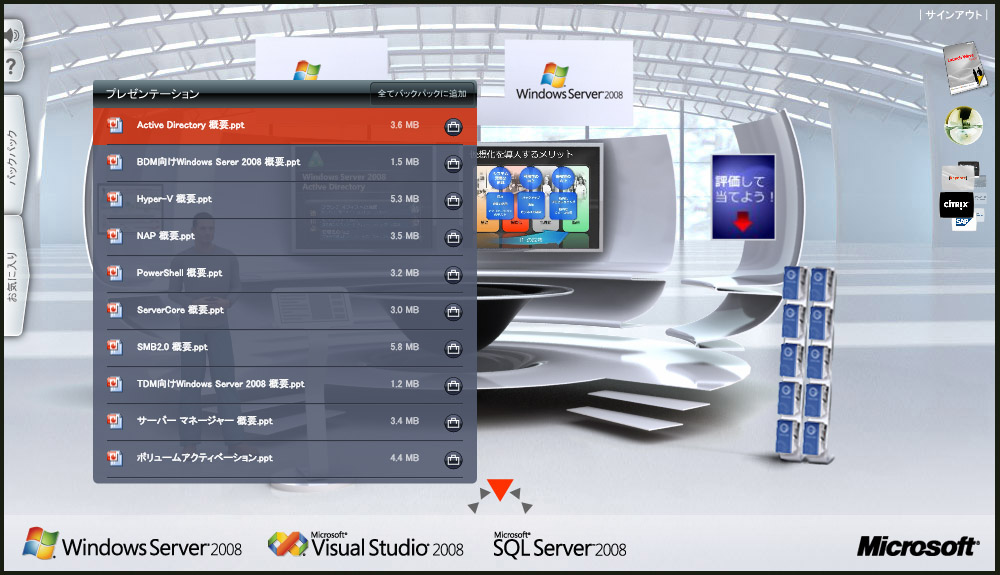The image size is (1000, 575).
Task: Open the バックパック side tab
Action: point(14,156)
